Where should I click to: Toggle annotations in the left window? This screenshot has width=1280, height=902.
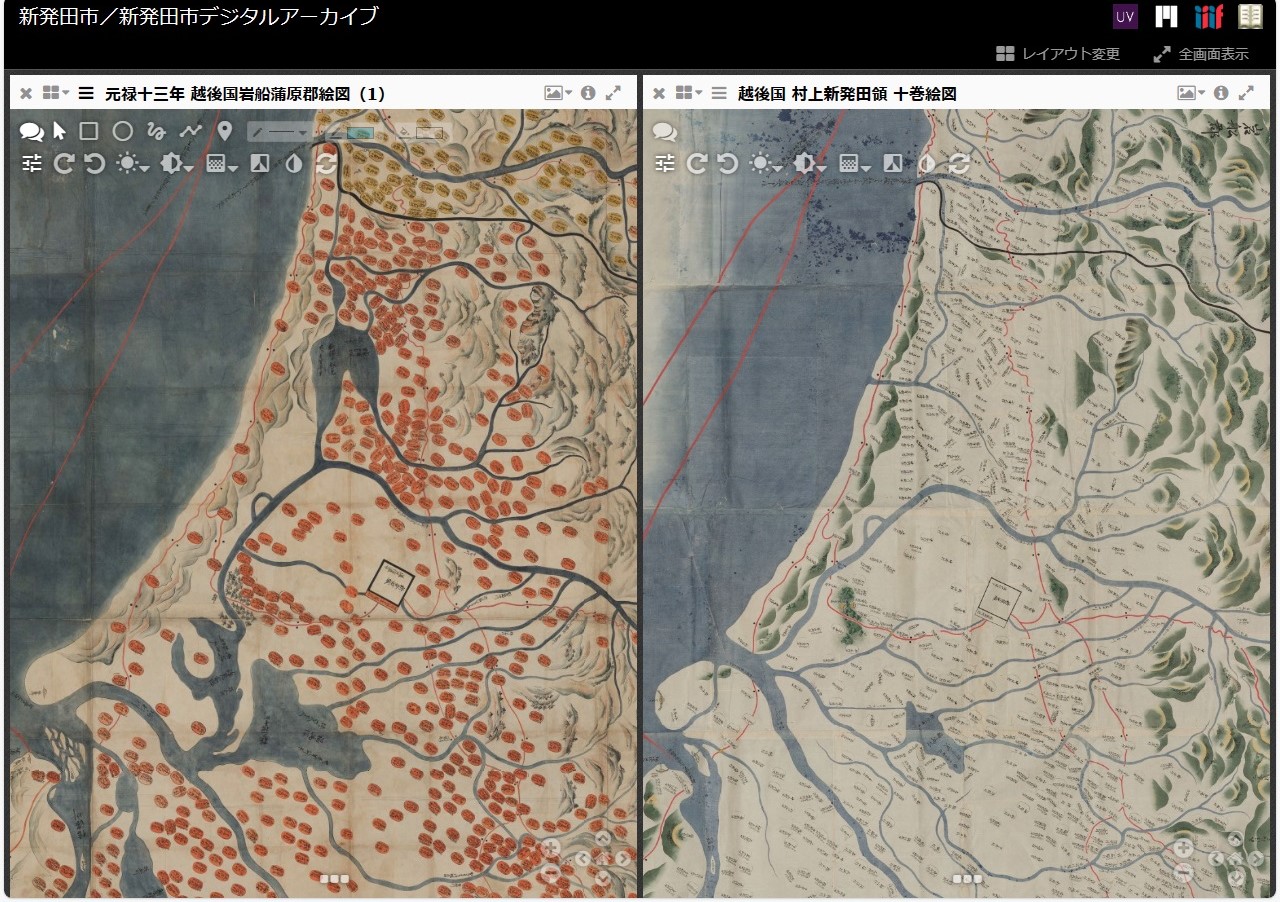point(31,131)
